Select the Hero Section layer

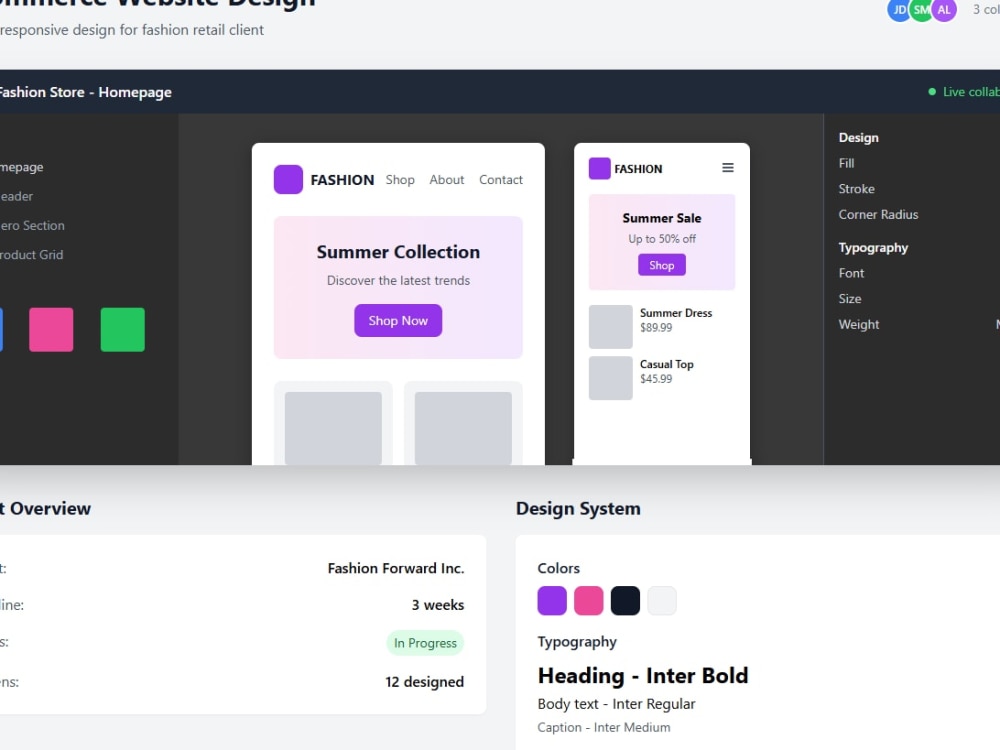pyautogui.click(x=32, y=226)
